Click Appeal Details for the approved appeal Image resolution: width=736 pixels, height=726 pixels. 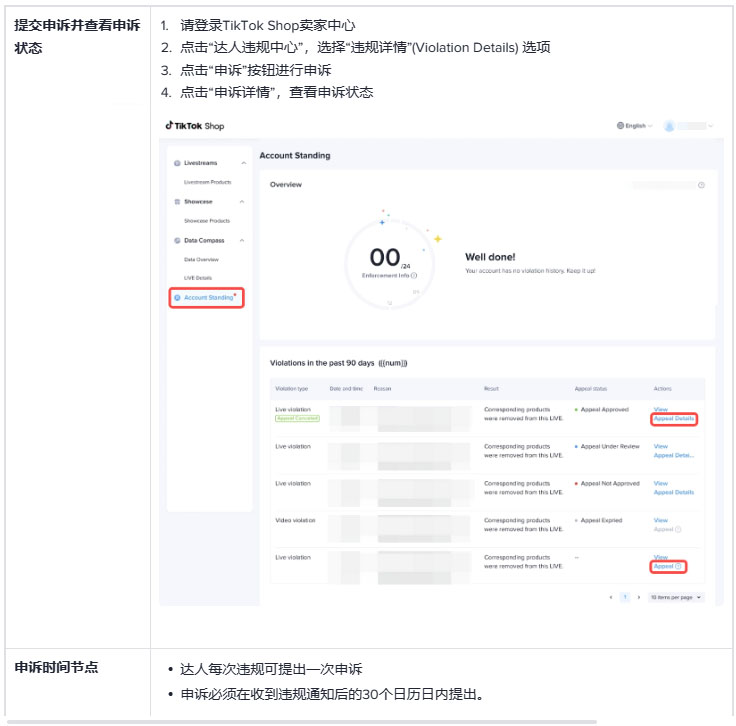(673, 419)
